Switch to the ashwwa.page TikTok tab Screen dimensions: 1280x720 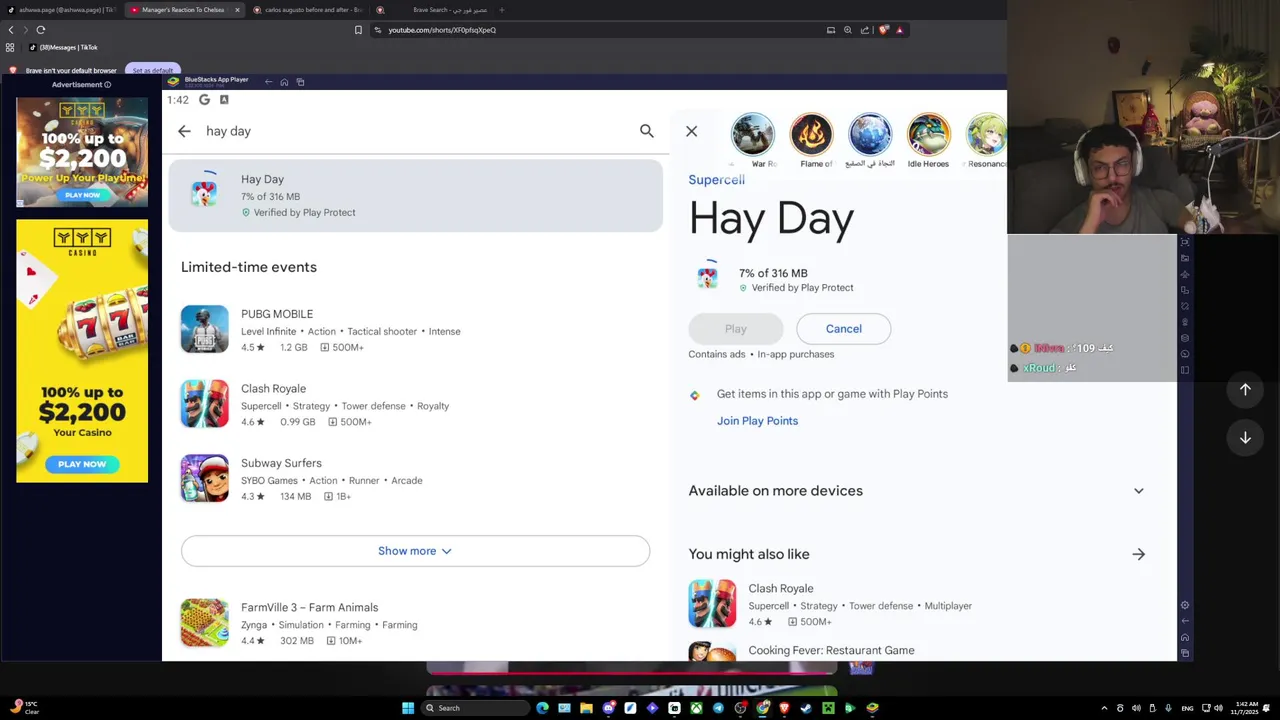pyautogui.click(x=60, y=10)
